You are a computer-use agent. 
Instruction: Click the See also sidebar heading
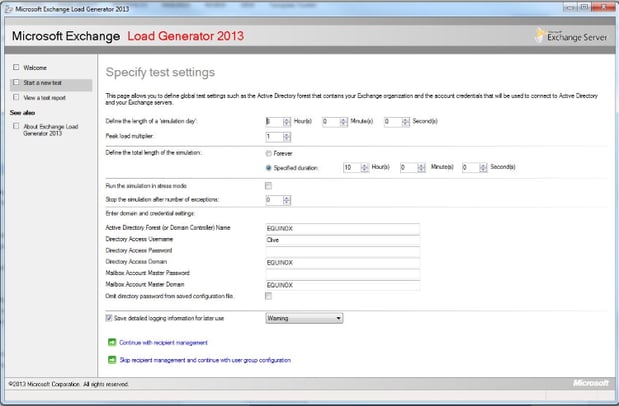click(23, 113)
